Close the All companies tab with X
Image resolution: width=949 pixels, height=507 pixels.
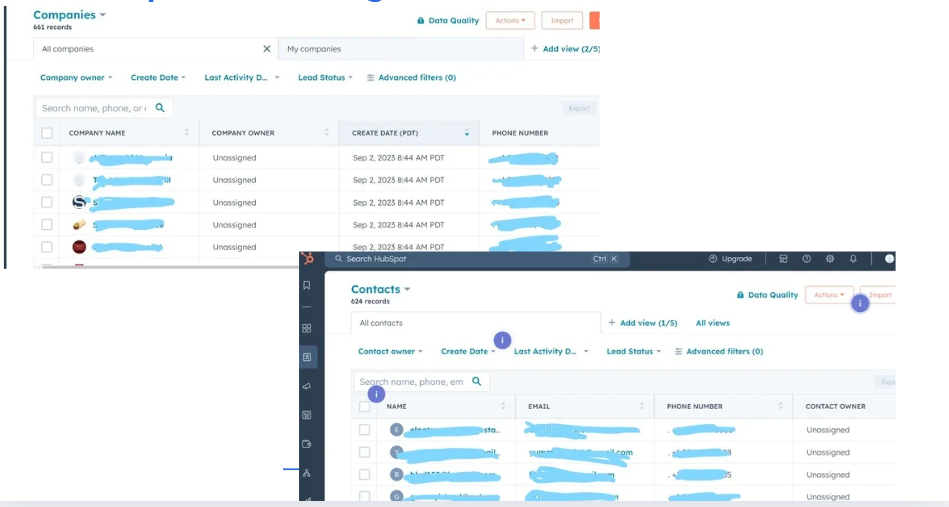click(x=267, y=49)
